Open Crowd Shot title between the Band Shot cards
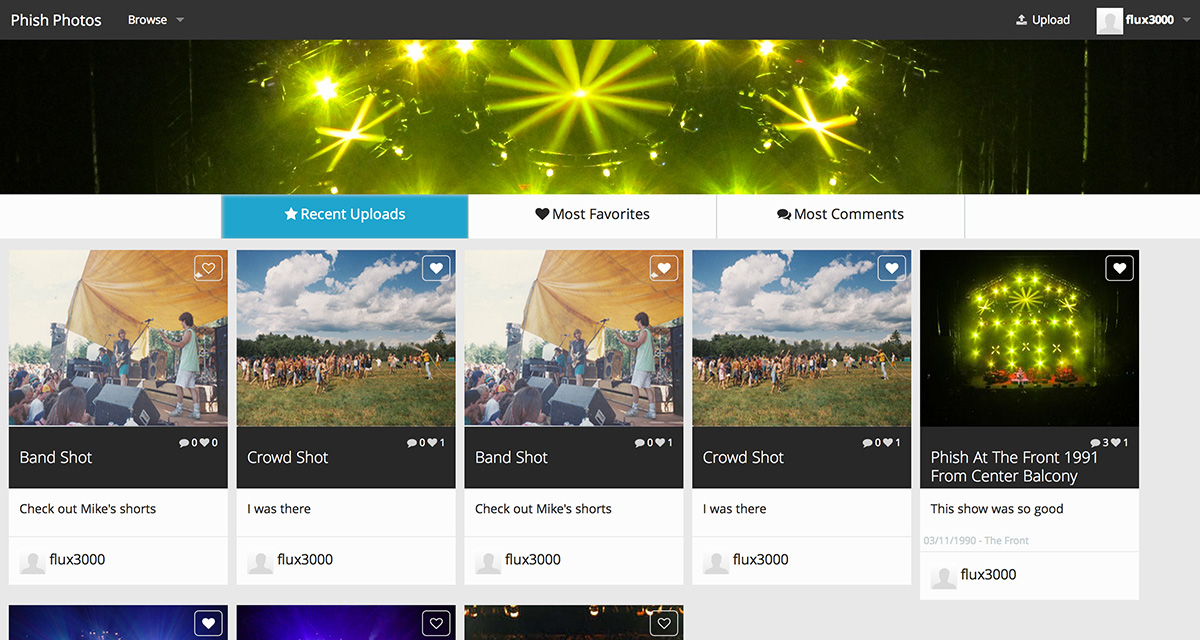The image size is (1200, 640). click(288, 457)
